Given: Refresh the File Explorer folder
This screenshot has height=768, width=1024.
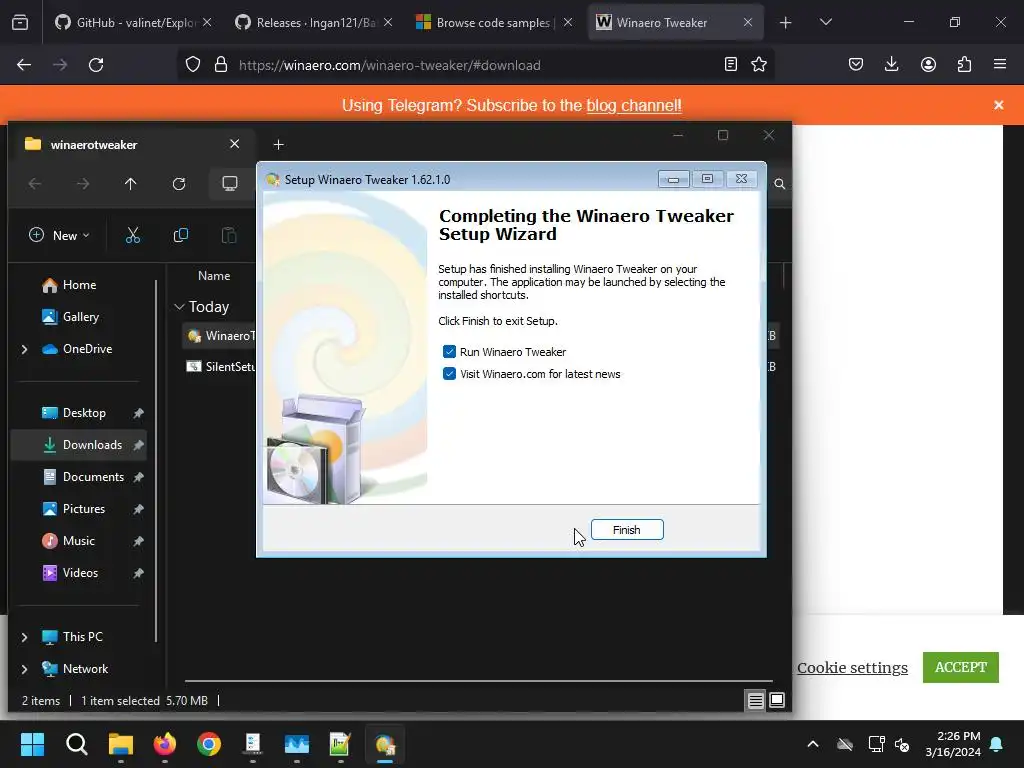Looking at the screenshot, I should pyautogui.click(x=179, y=184).
